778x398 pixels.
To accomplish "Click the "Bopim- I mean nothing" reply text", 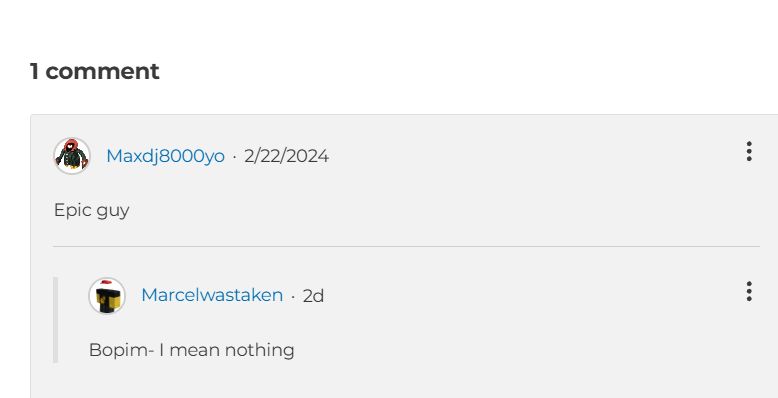I will point(192,350).
